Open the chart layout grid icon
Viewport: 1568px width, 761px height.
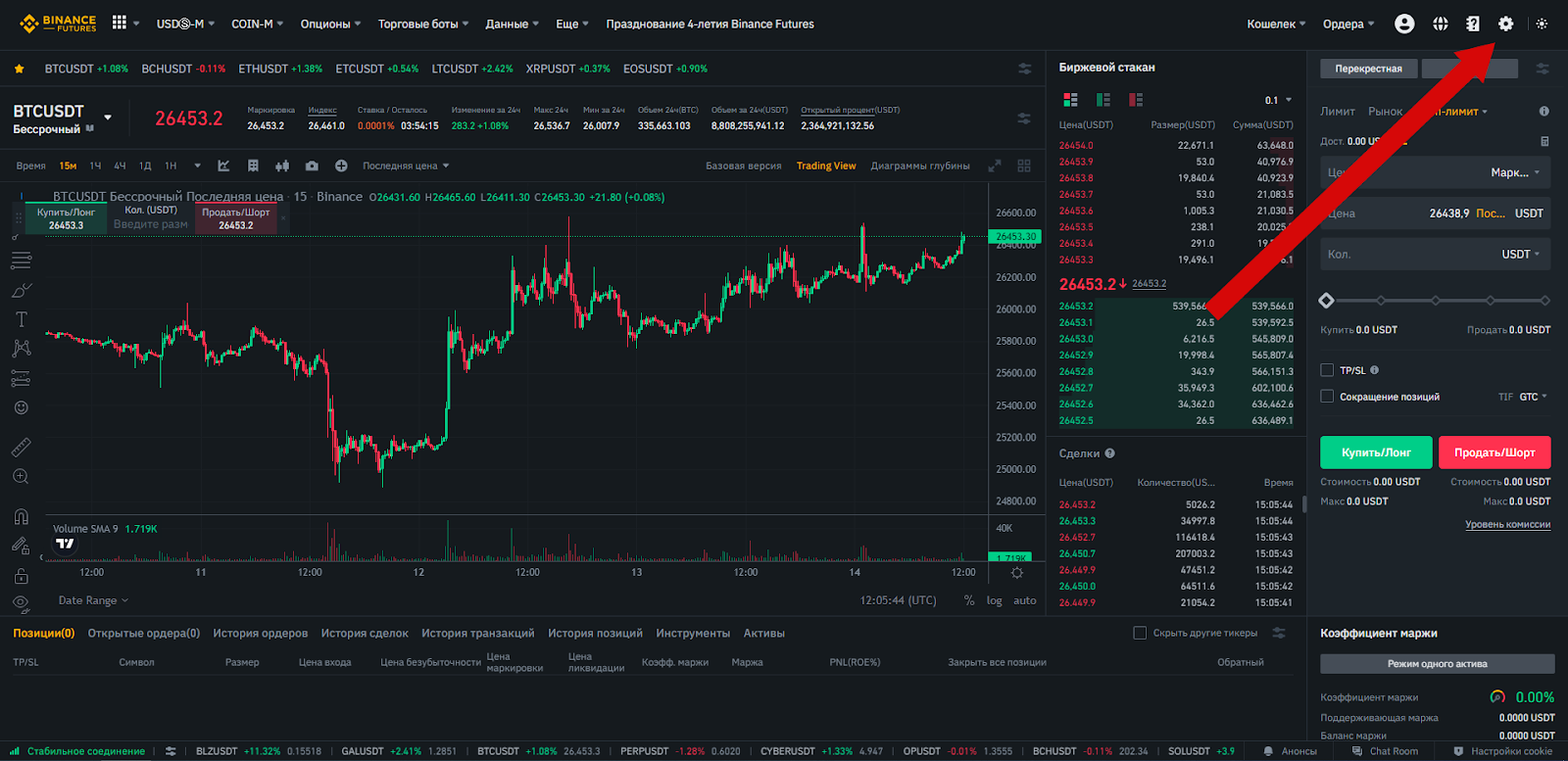tap(1024, 166)
